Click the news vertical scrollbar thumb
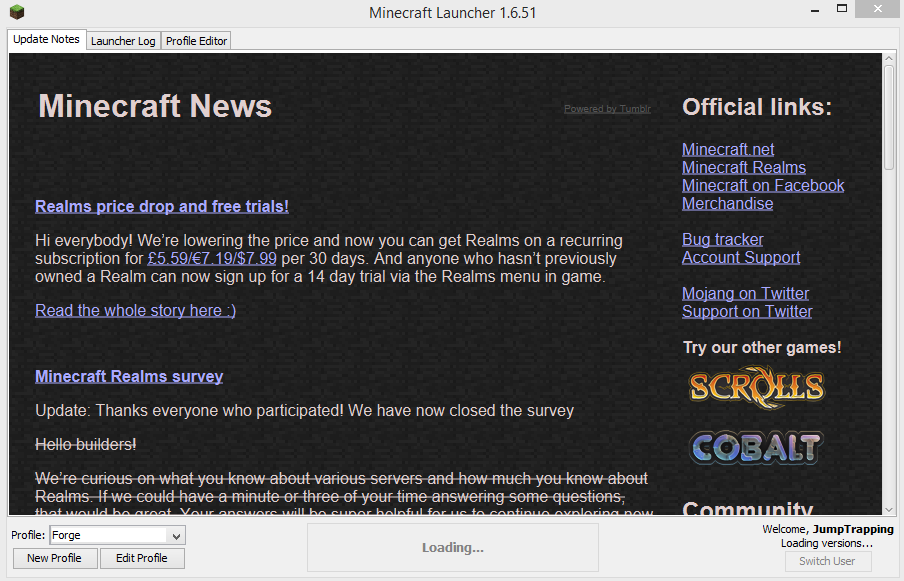Screen dimensions: 904x581 click(x=888, y=117)
